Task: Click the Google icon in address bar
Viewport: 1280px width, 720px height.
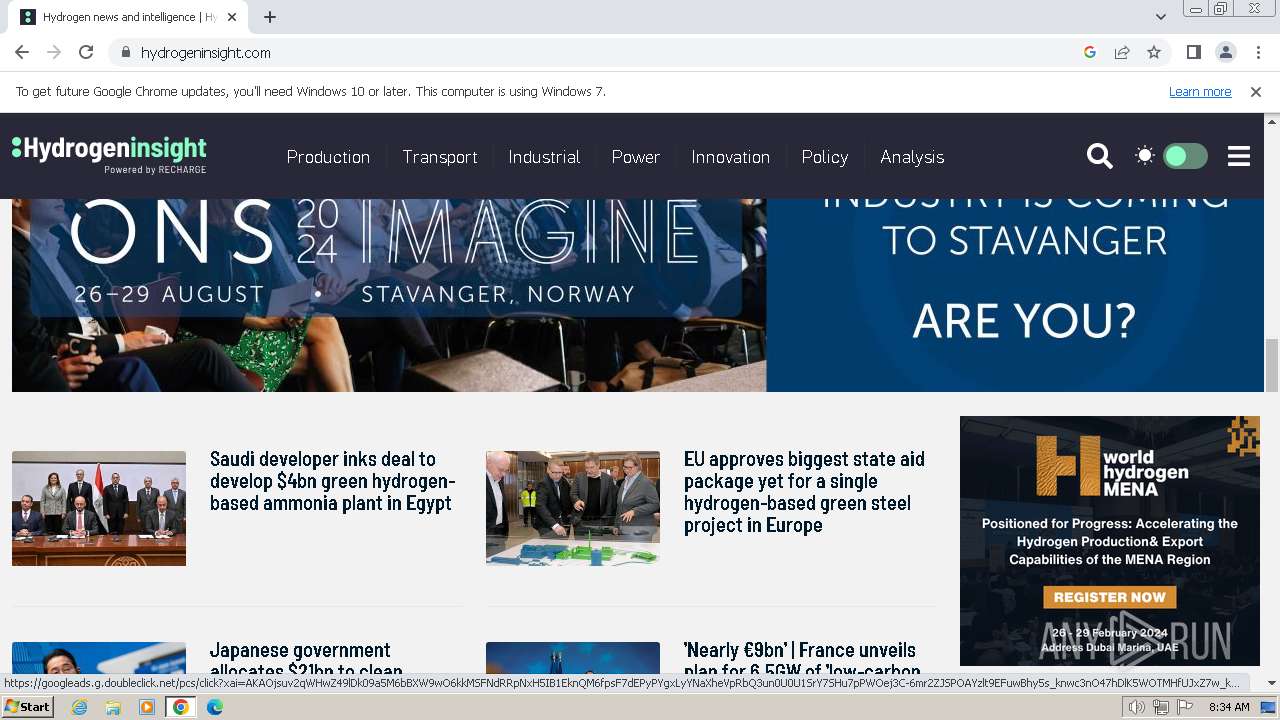Action: tap(1090, 52)
